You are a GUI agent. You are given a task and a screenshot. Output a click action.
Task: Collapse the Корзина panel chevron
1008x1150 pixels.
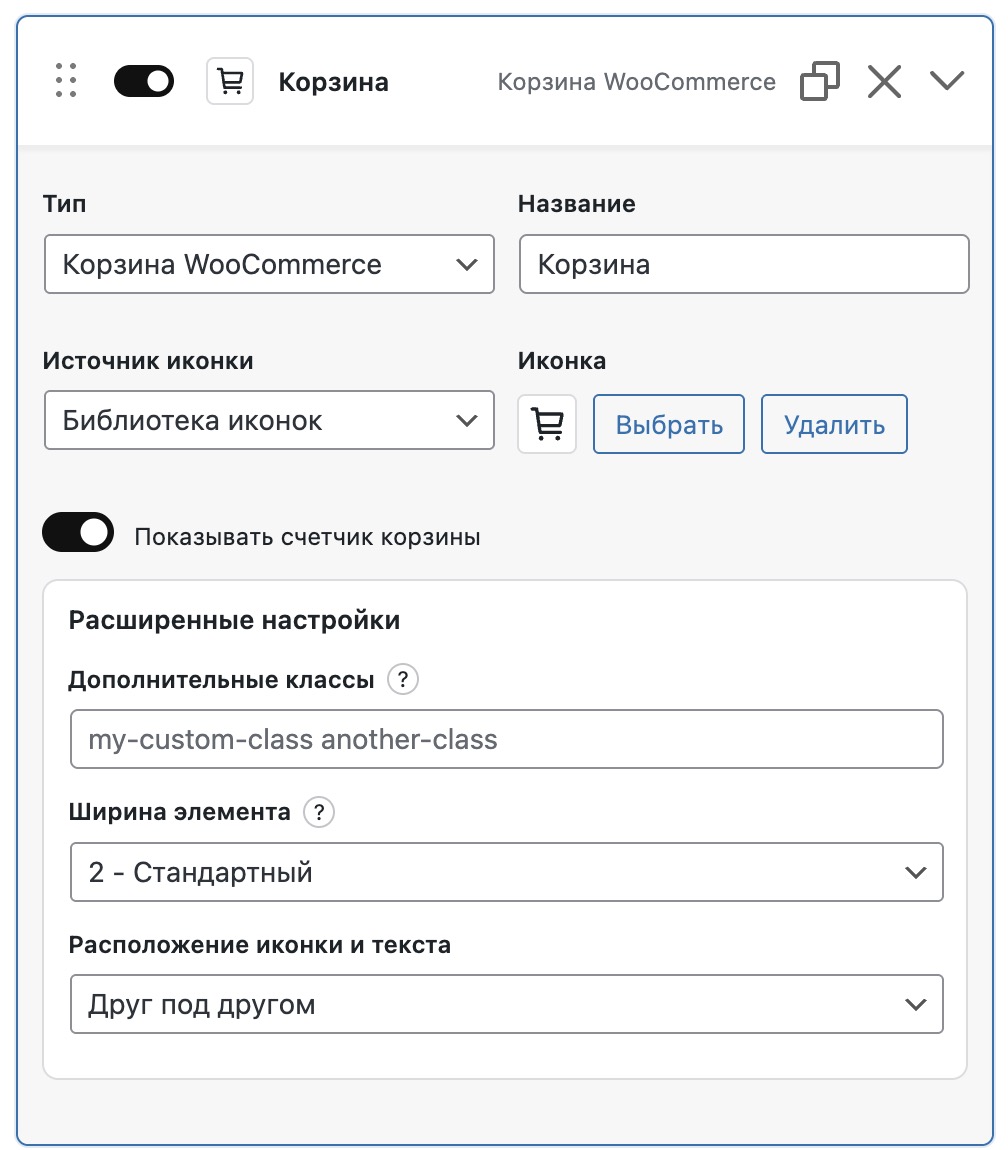947,80
